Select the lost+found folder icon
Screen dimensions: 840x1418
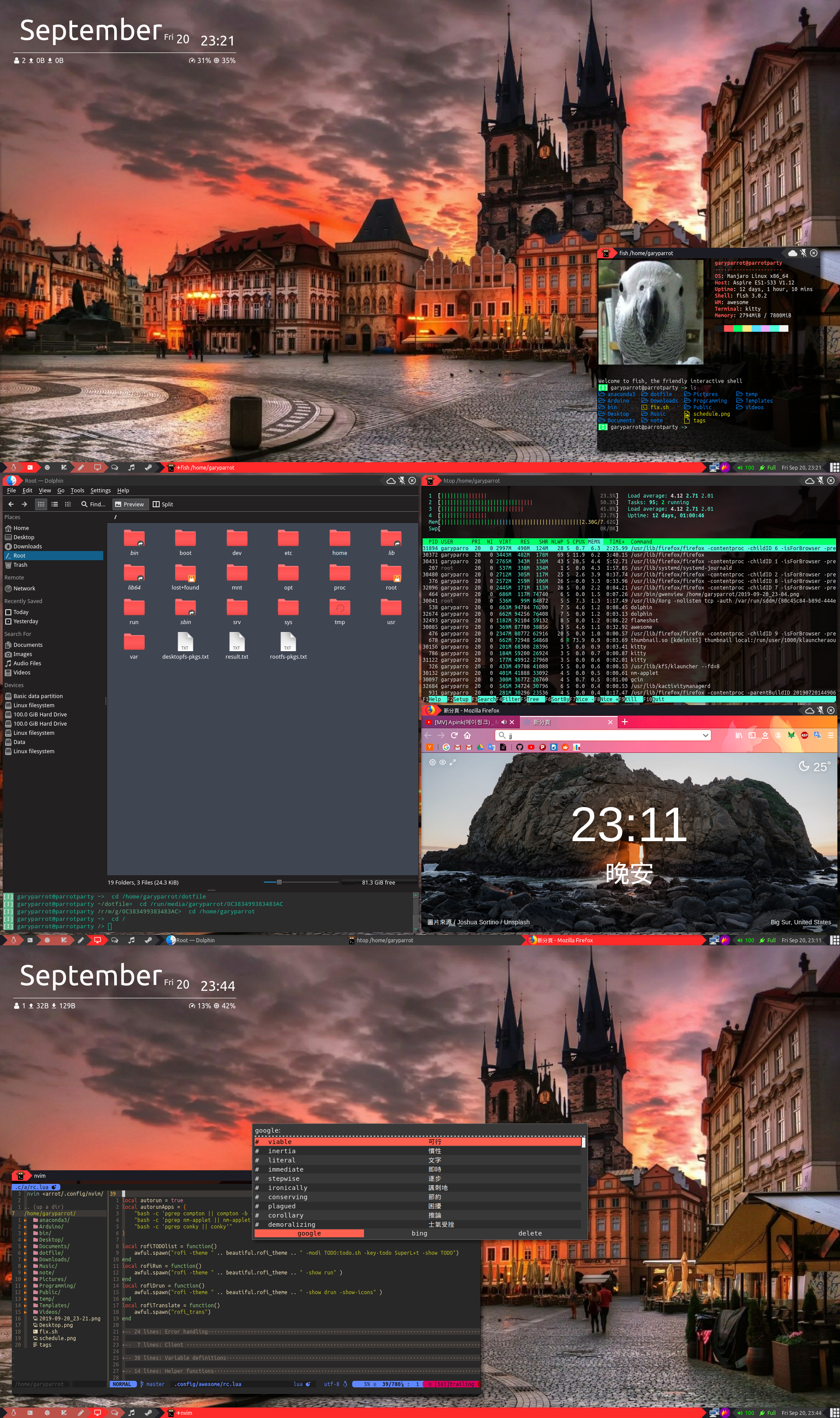pyautogui.click(x=185, y=572)
